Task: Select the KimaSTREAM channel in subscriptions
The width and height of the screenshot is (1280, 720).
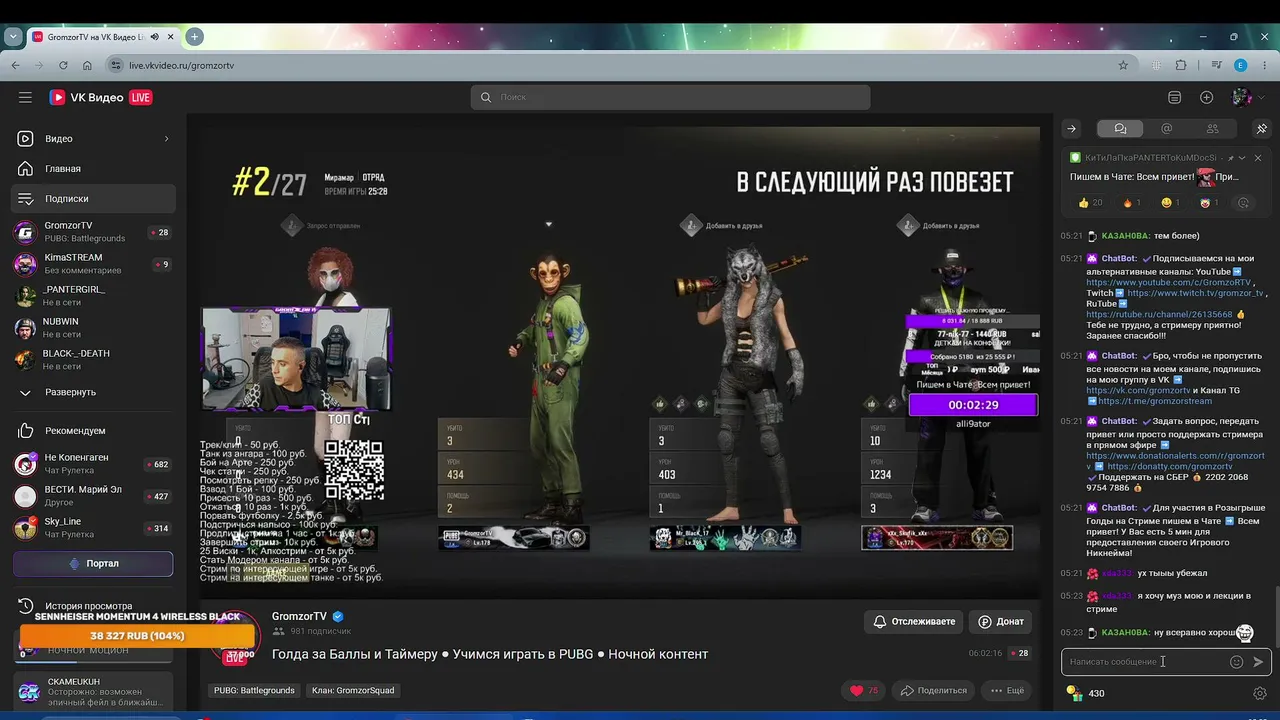Action: pos(94,264)
